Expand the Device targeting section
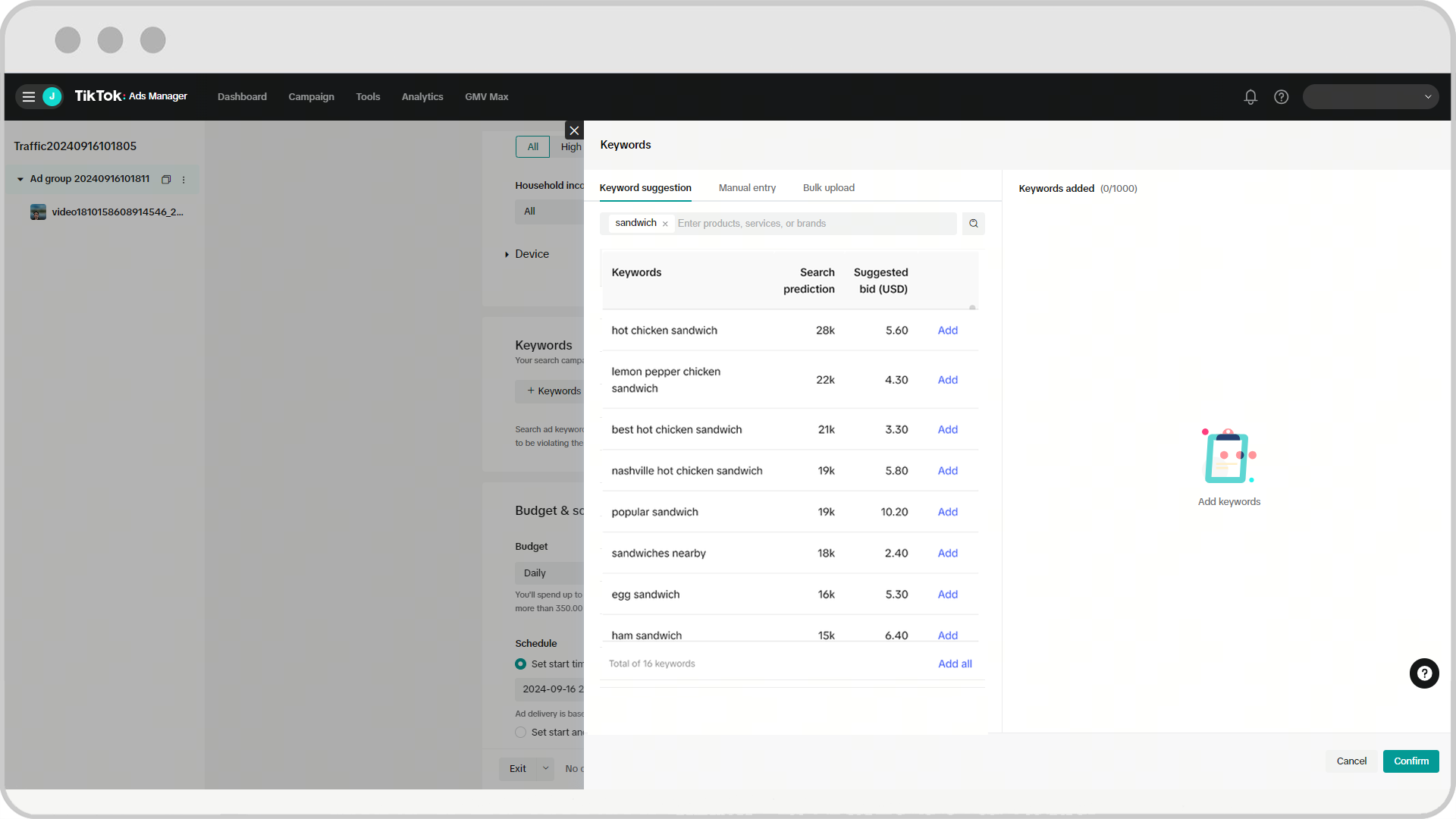Screen dimensions: 1456x819 click(508, 254)
